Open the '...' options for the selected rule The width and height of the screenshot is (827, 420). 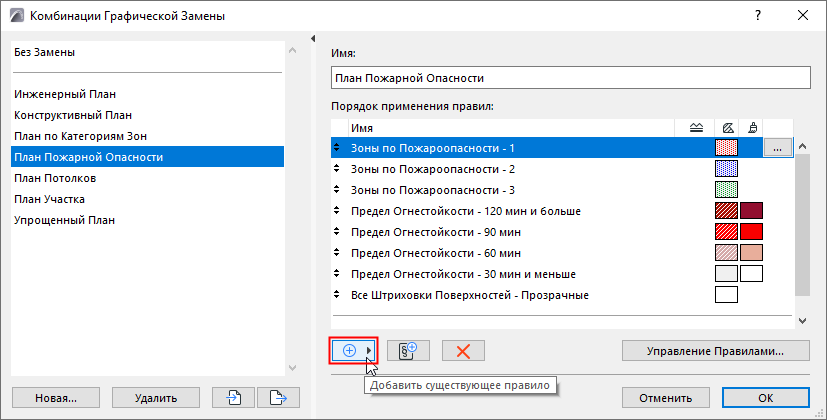779,148
